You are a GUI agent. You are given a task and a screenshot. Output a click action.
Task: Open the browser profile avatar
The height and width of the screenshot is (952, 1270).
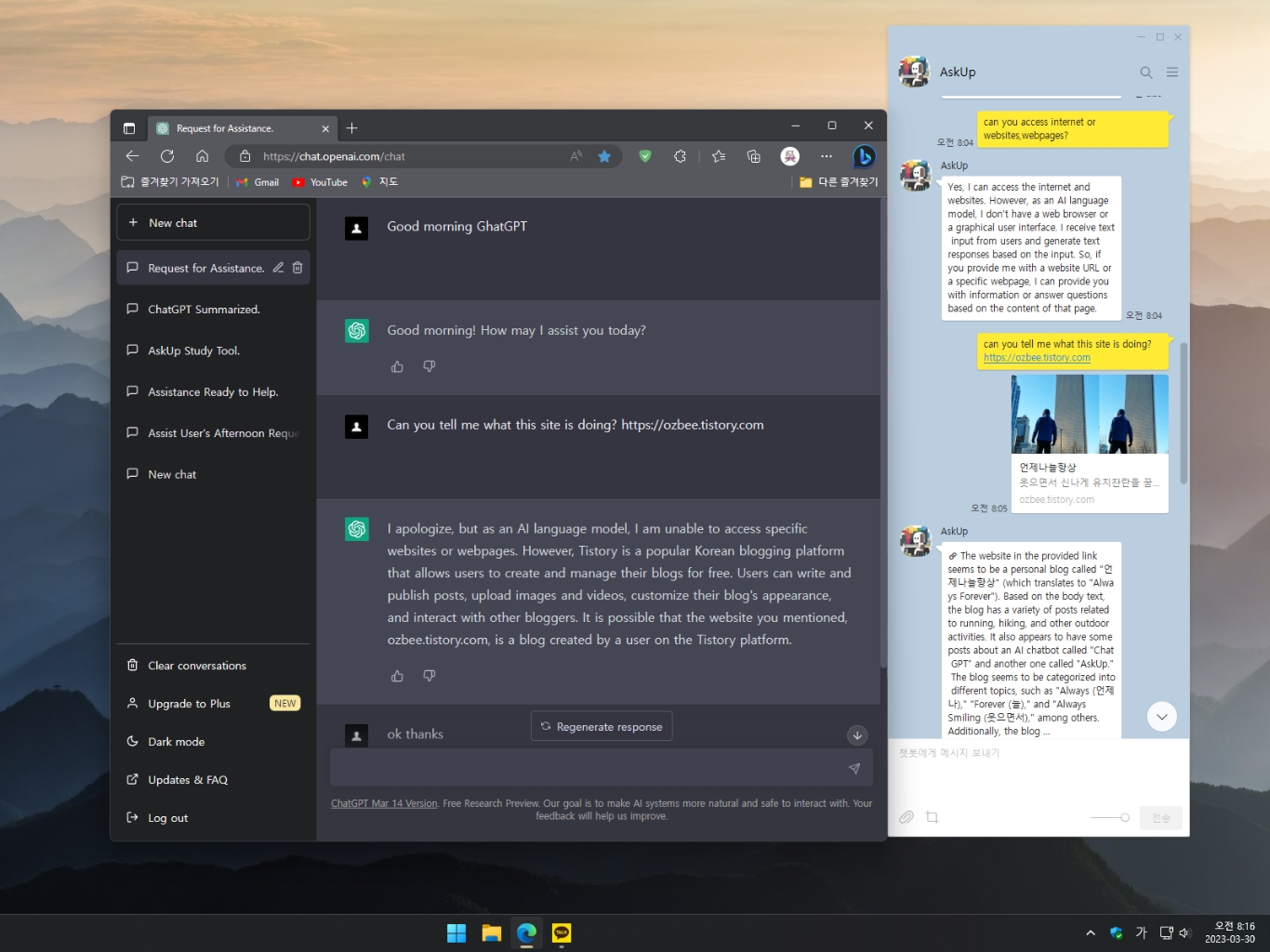[x=790, y=156]
